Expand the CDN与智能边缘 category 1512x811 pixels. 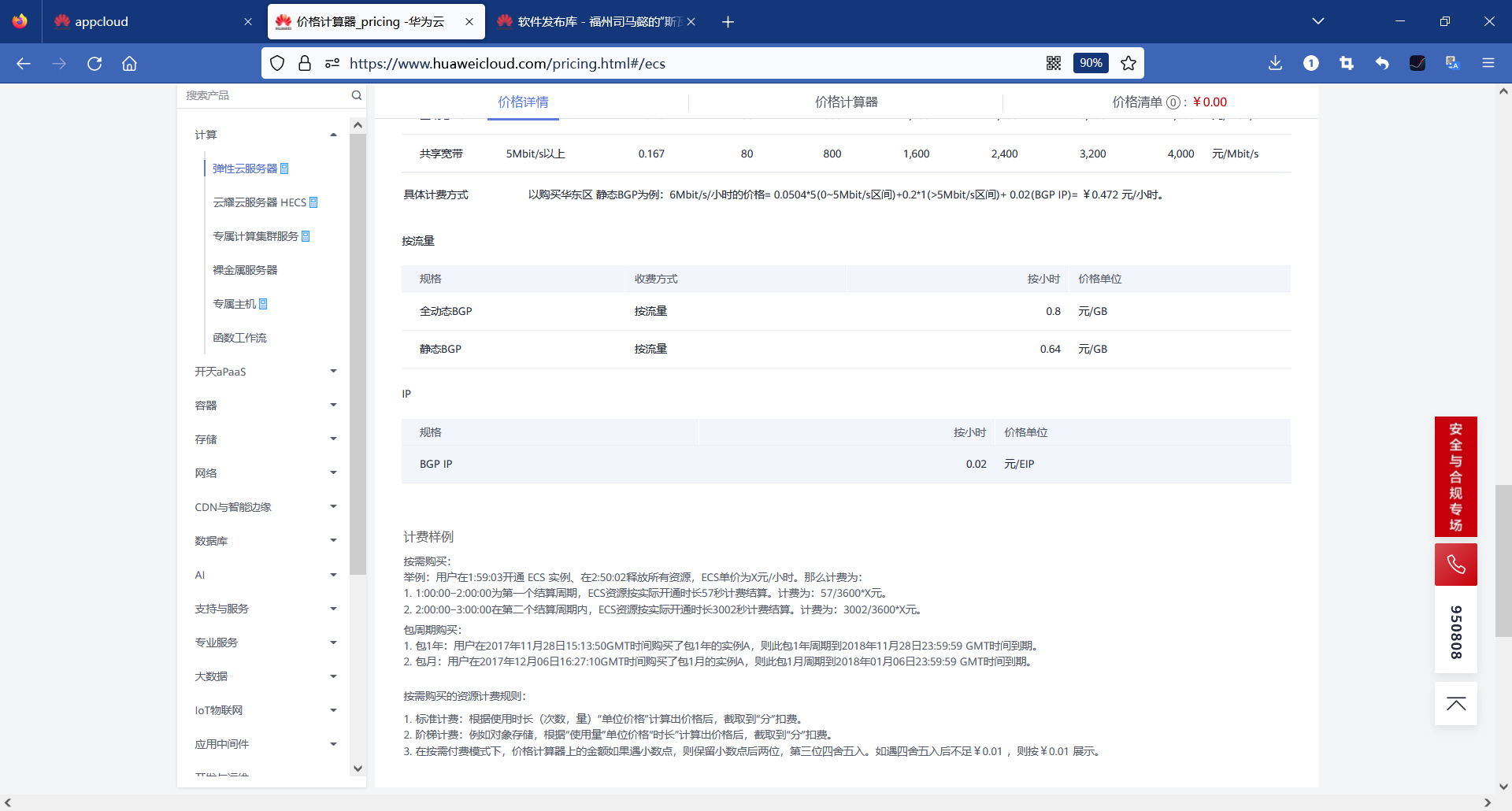tap(333, 507)
